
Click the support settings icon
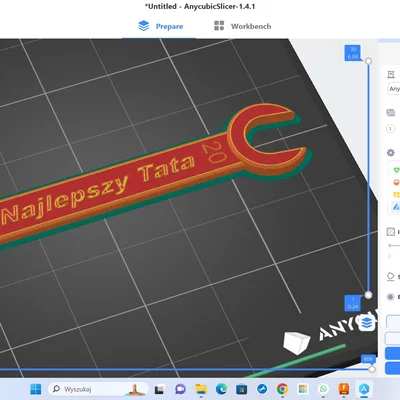click(390, 276)
